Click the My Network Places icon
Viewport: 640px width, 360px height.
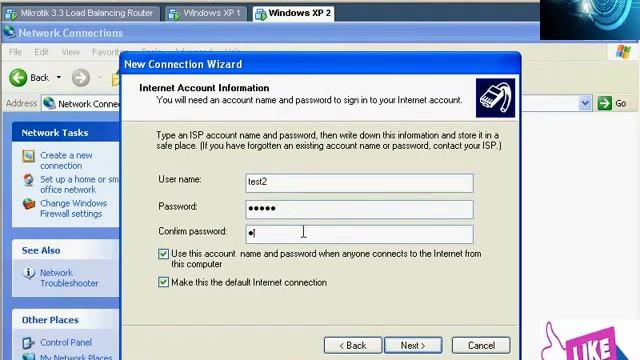29,356
